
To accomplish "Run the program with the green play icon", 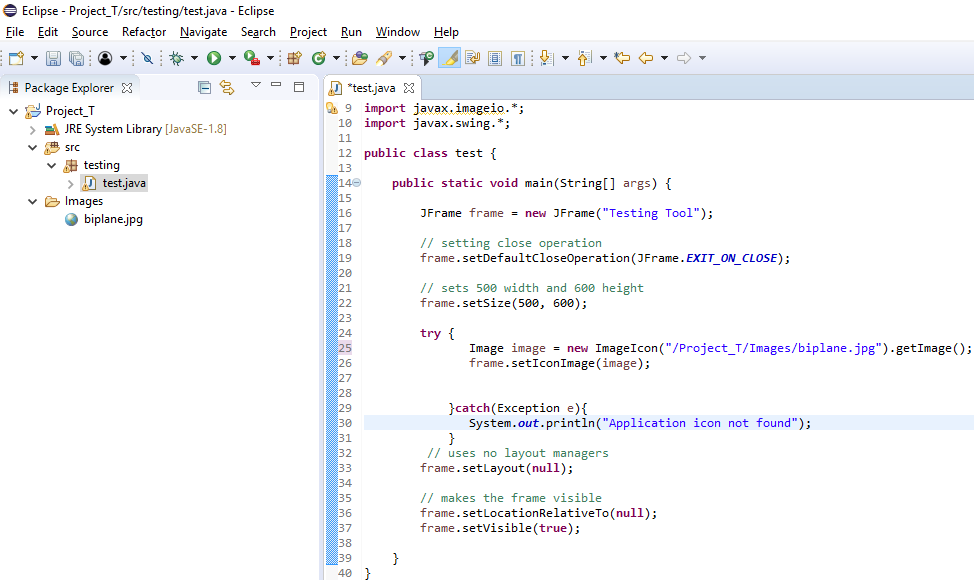I will click(213, 59).
